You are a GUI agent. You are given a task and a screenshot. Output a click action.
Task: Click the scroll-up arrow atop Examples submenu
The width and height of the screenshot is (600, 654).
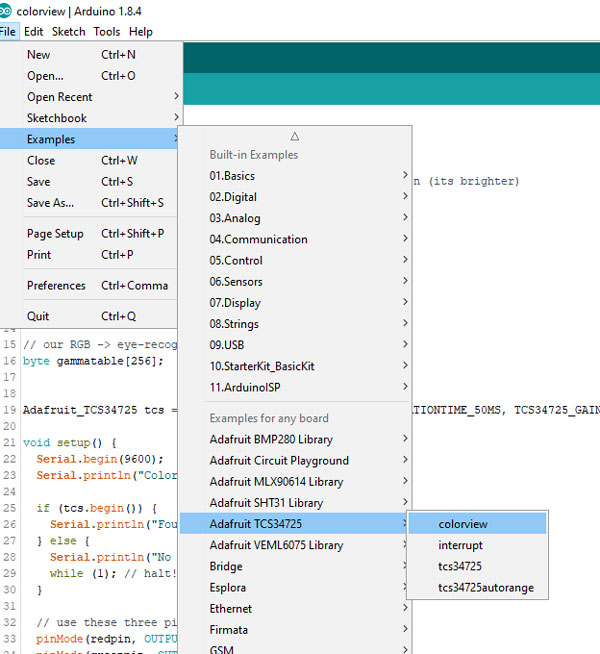(x=294, y=136)
